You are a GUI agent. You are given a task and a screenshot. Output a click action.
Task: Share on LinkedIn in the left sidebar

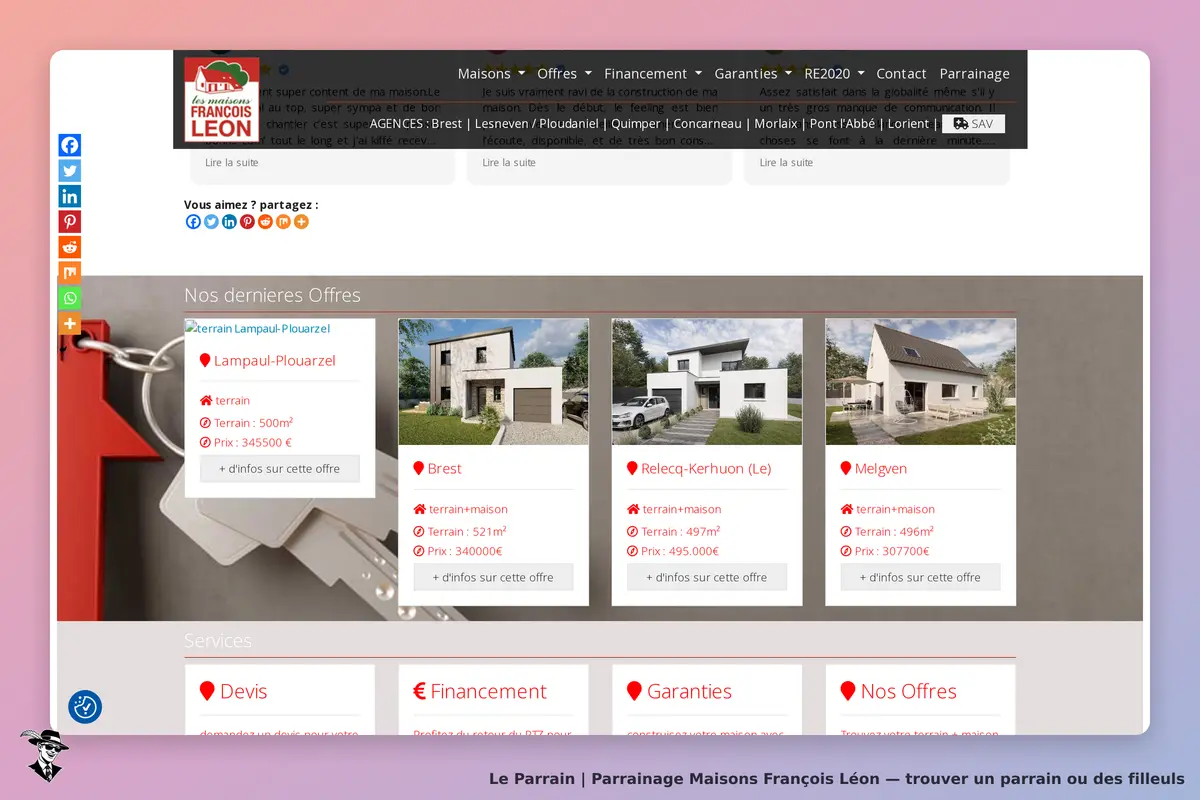(69, 196)
